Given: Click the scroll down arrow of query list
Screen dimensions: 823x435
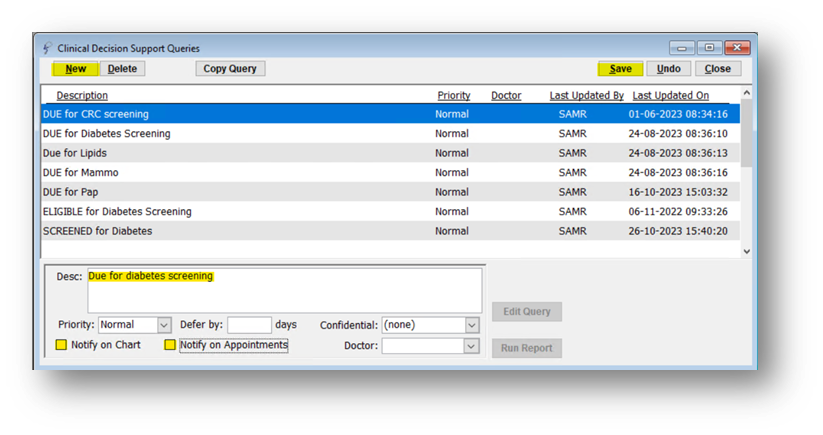Looking at the screenshot, I should (x=746, y=251).
